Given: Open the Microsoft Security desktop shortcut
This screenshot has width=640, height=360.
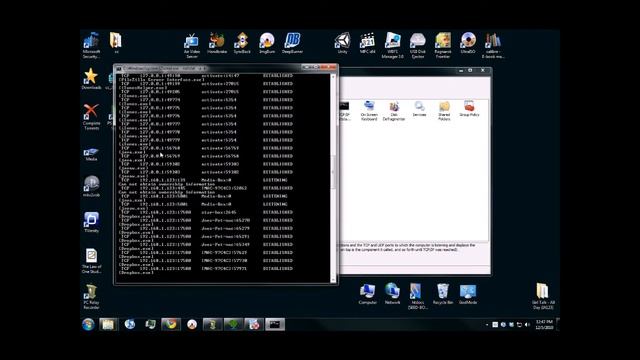Looking at the screenshot, I should pyautogui.click(x=91, y=45).
